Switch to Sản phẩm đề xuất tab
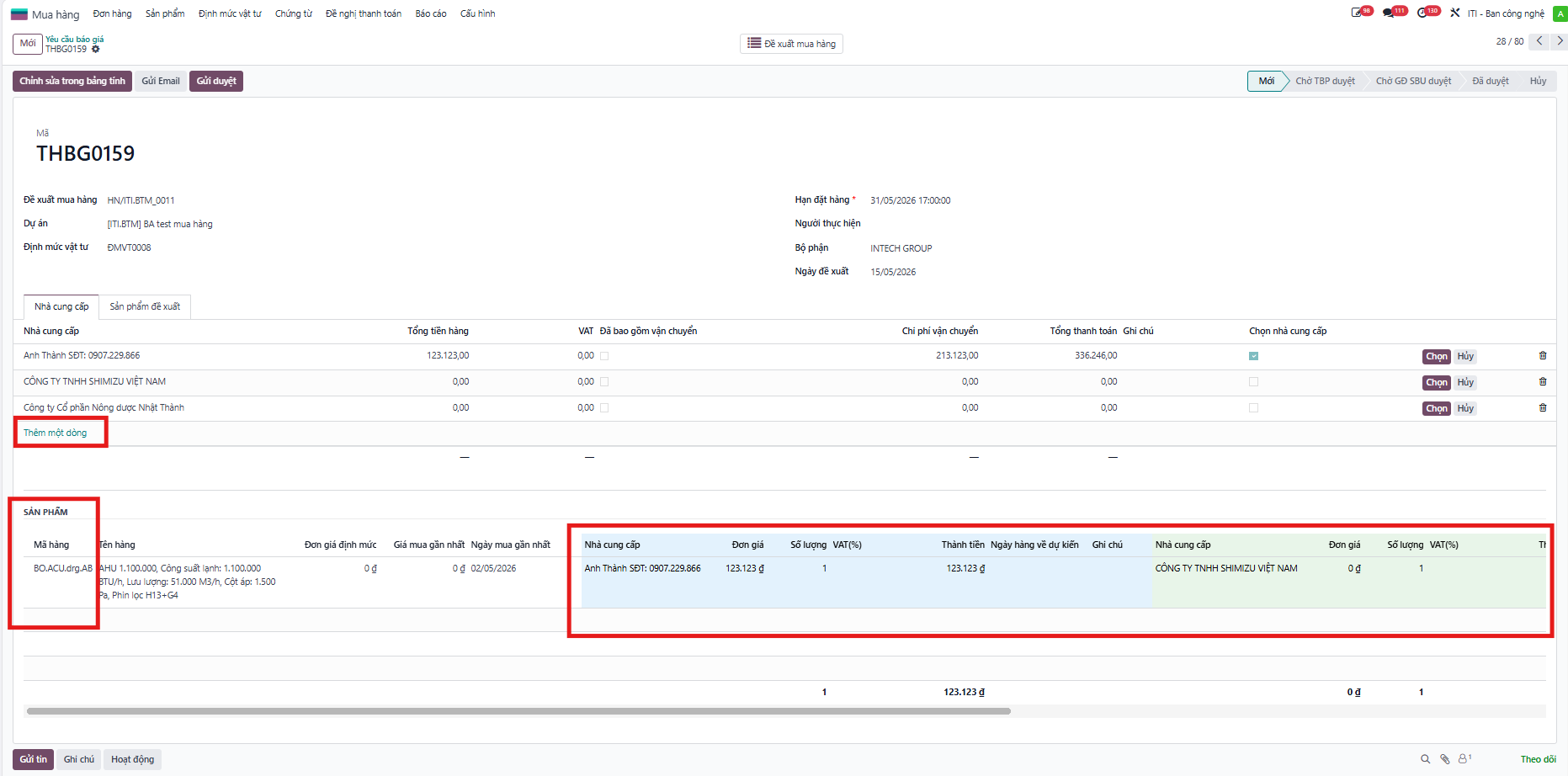Image resolution: width=1568 pixels, height=776 pixels. [x=145, y=307]
